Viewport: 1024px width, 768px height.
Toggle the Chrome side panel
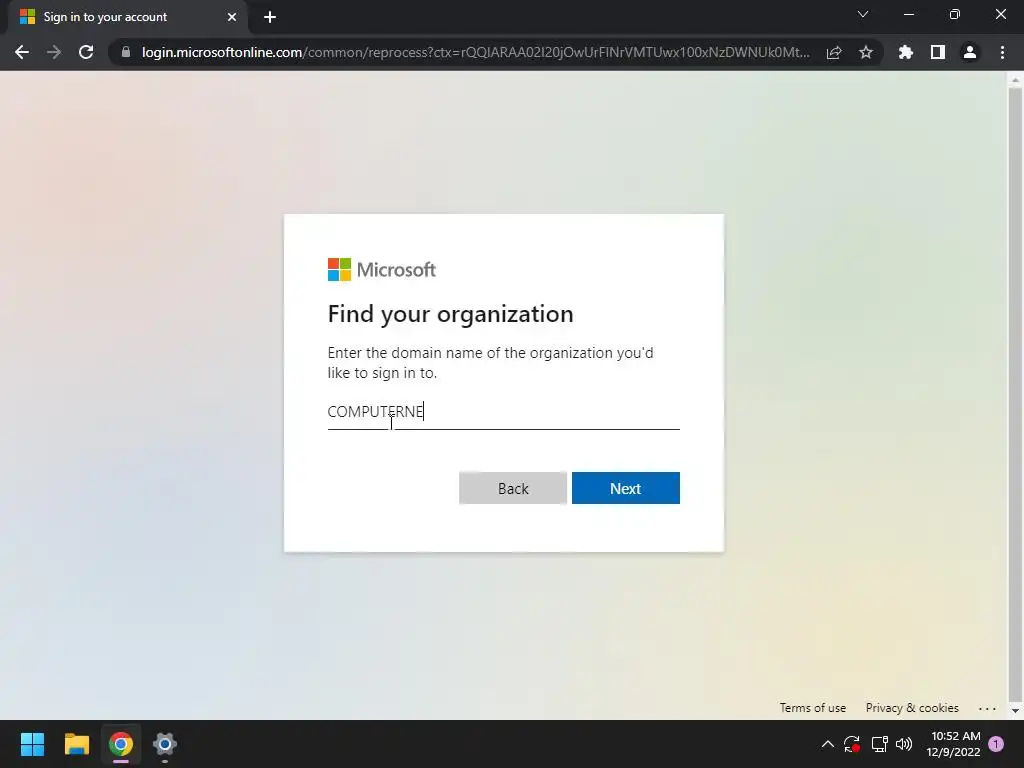[x=938, y=52]
